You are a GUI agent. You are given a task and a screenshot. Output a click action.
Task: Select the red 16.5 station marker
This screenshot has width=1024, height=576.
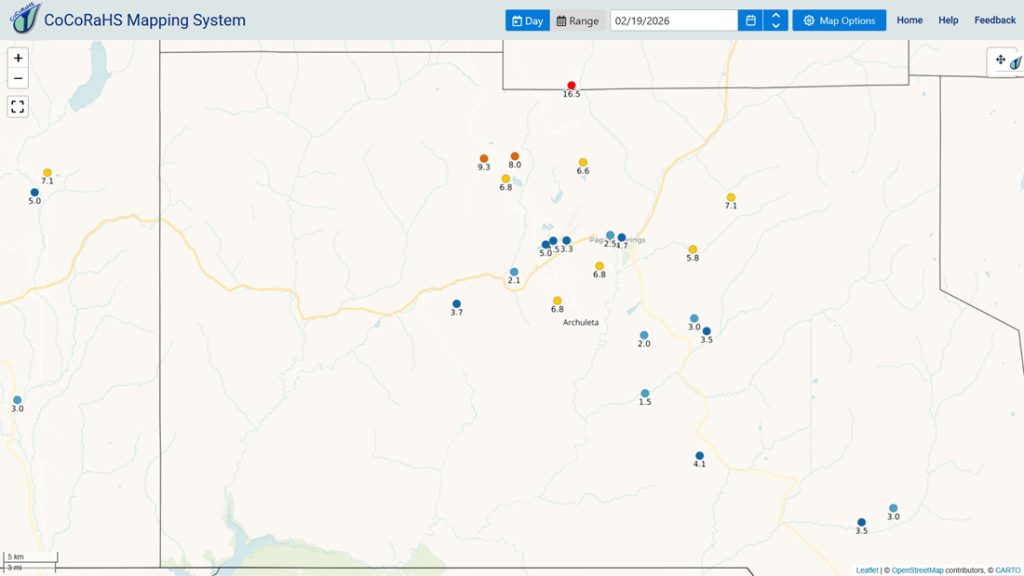(571, 86)
